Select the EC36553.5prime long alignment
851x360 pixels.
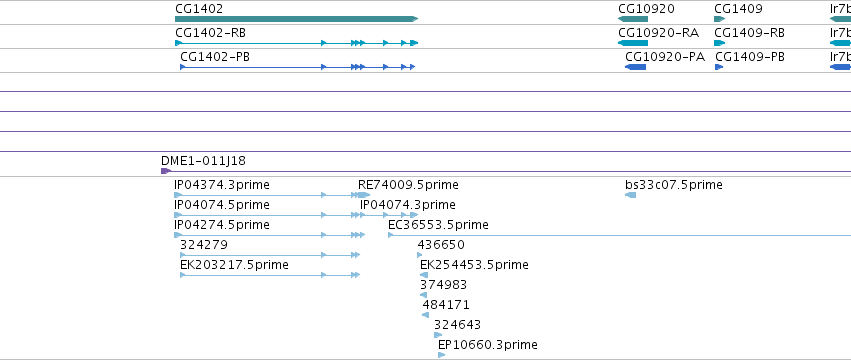(x=619, y=235)
